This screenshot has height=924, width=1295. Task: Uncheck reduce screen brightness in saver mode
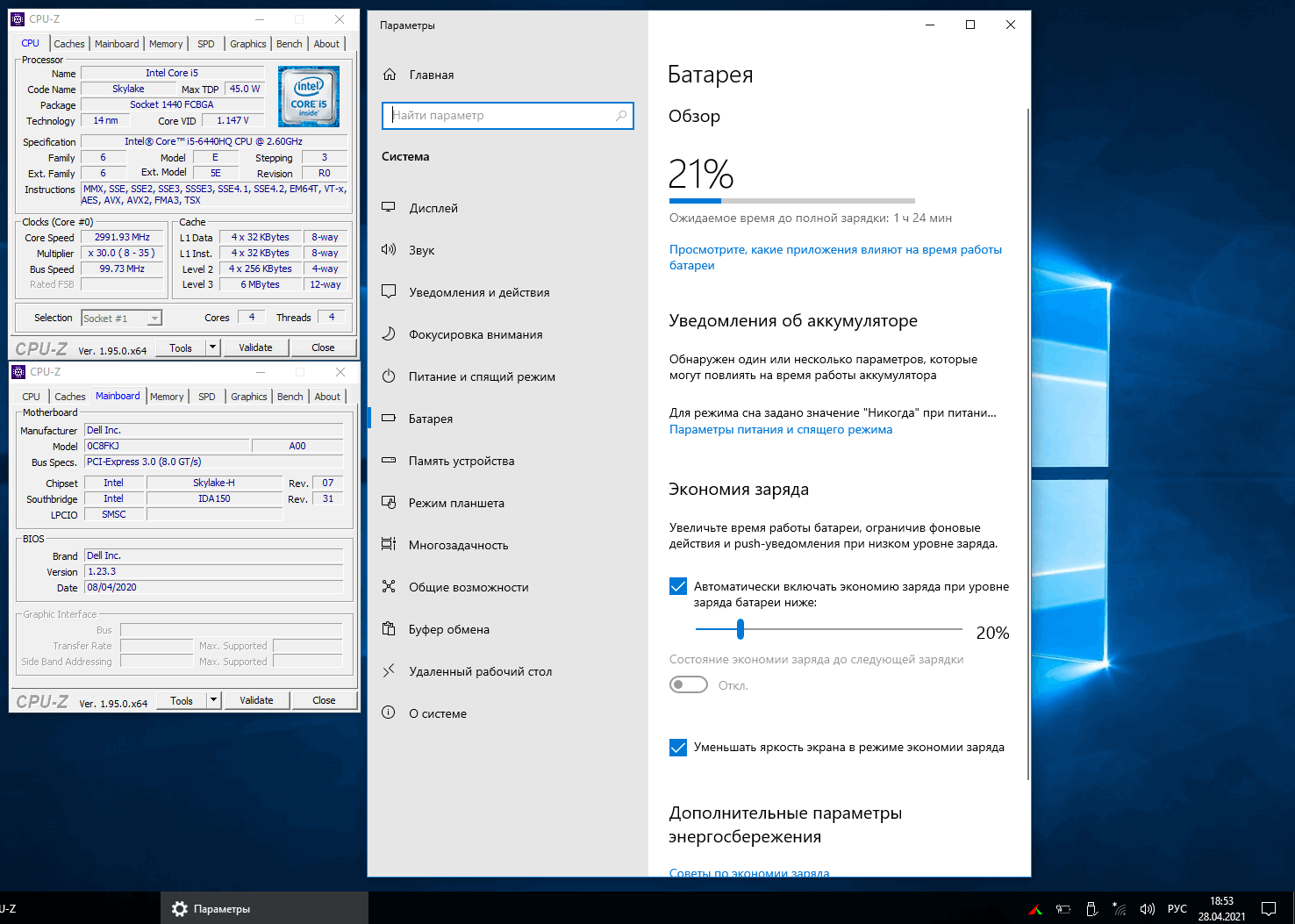[x=678, y=748]
